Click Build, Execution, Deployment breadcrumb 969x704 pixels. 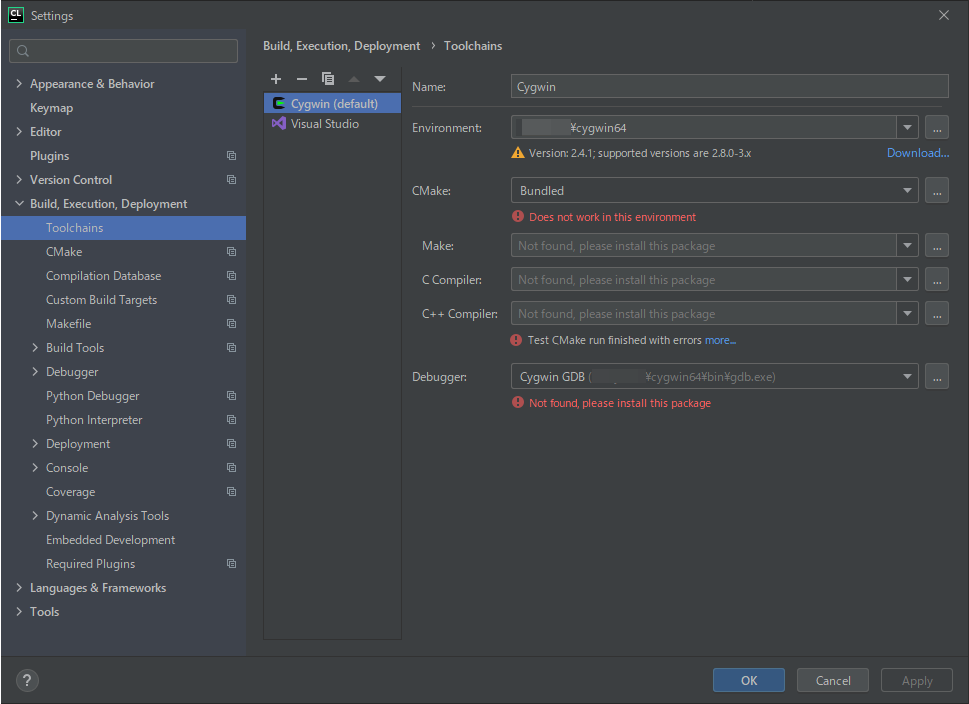pyautogui.click(x=341, y=46)
